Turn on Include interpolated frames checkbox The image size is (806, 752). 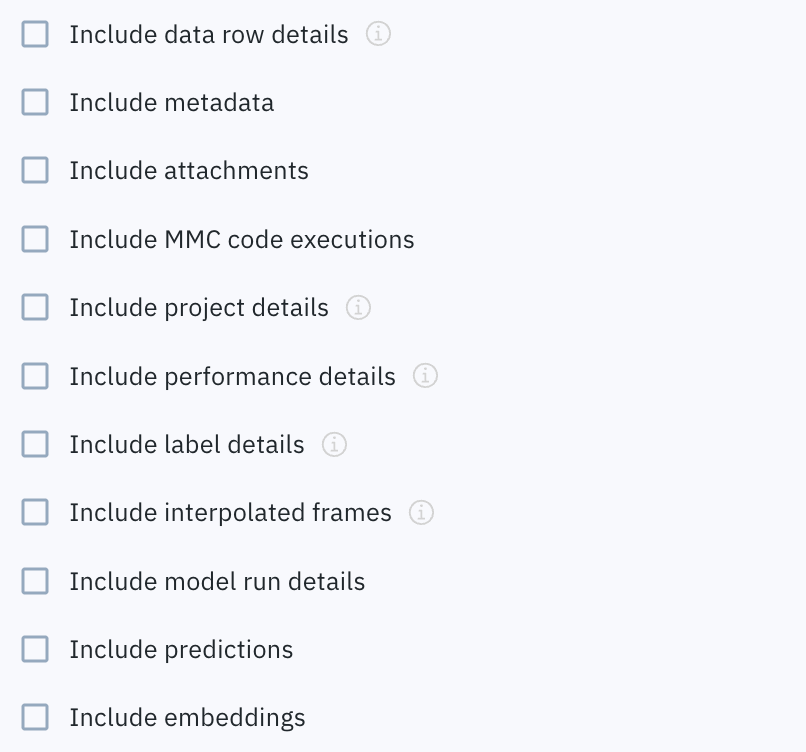coord(35,513)
